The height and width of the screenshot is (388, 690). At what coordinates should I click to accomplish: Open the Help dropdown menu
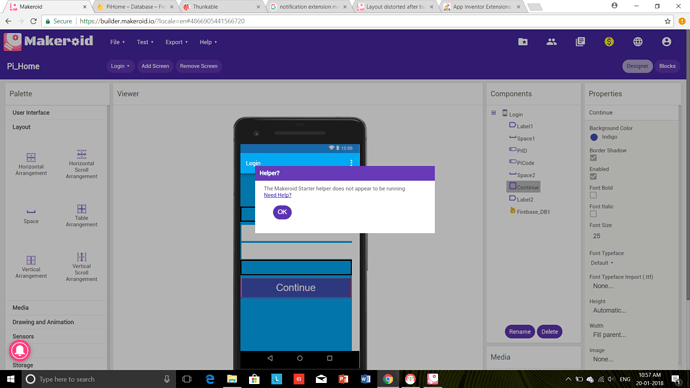click(x=208, y=42)
